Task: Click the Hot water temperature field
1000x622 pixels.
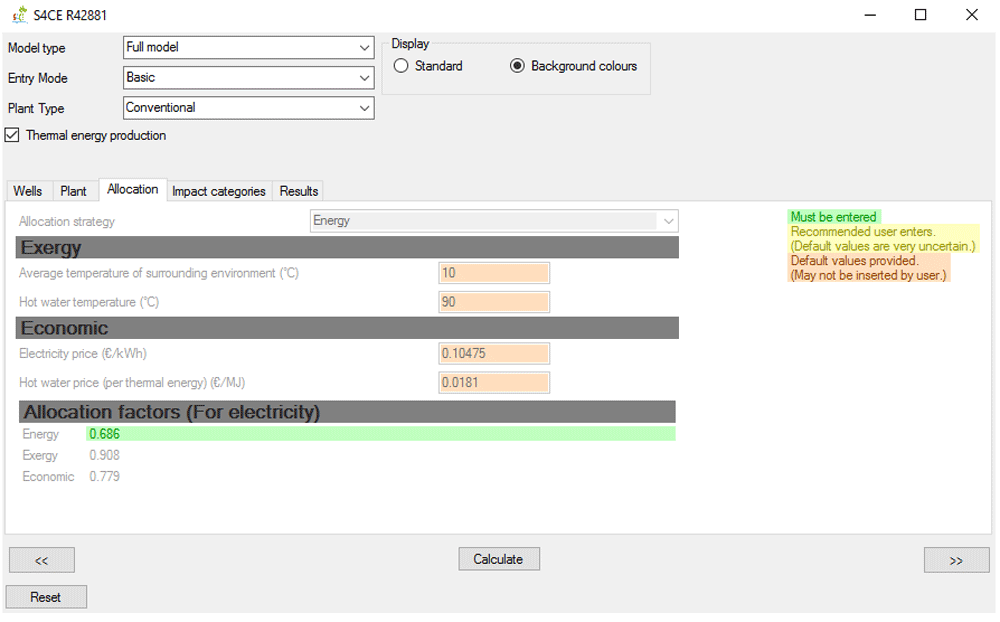Action: [494, 302]
